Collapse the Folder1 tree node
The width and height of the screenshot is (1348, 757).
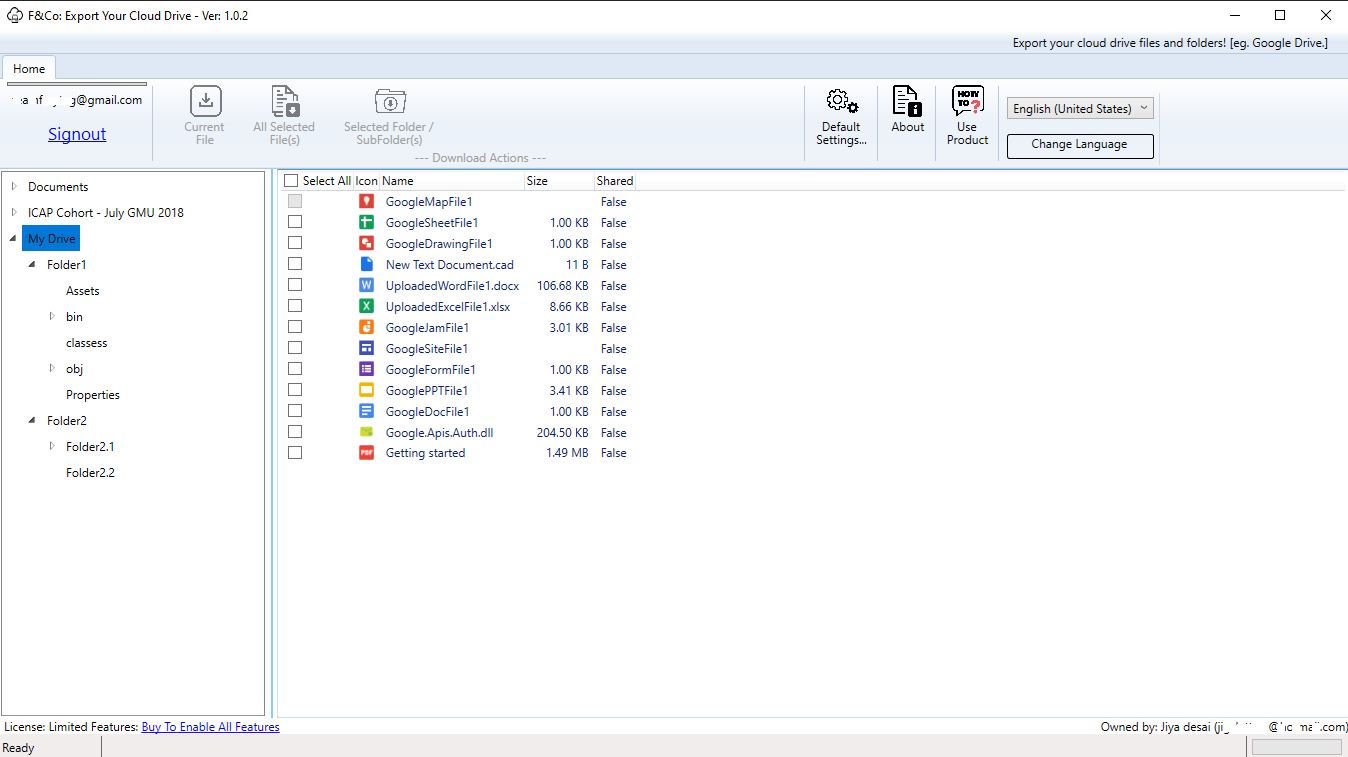pos(33,265)
